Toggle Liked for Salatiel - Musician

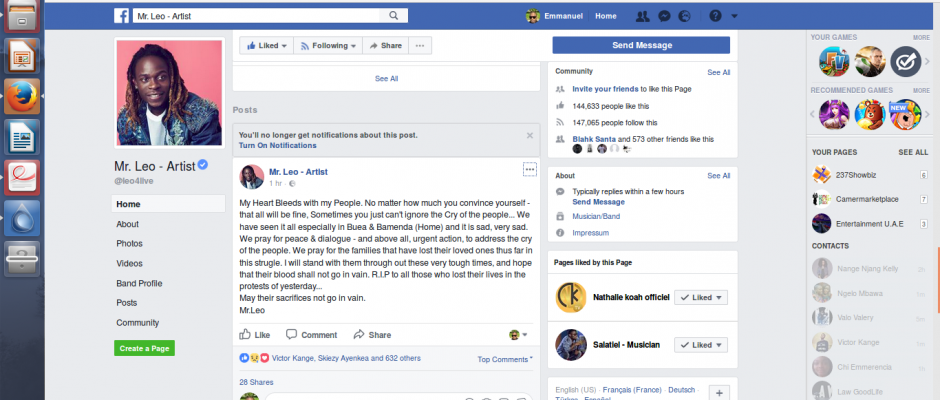tap(701, 344)
